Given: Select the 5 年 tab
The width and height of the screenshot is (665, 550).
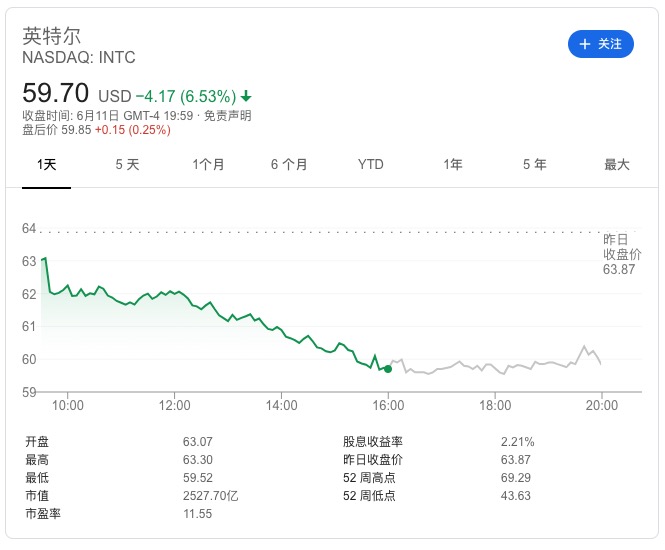Looking at the screenshot, I should [x=534, y=165].
